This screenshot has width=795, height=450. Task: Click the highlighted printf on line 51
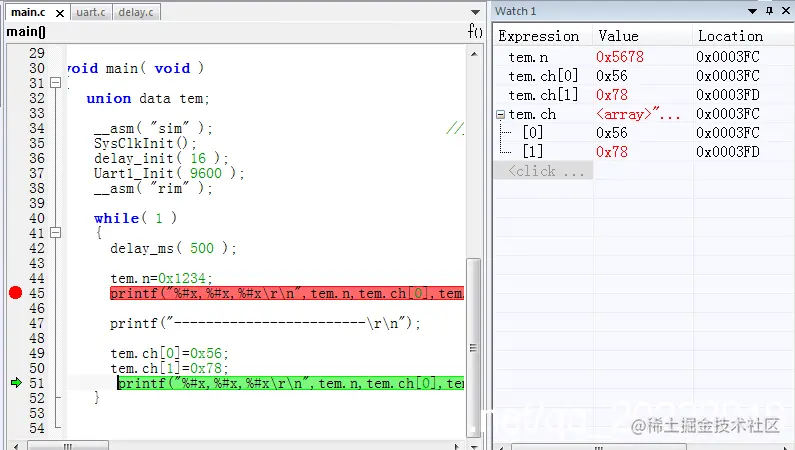coord(291,383)
